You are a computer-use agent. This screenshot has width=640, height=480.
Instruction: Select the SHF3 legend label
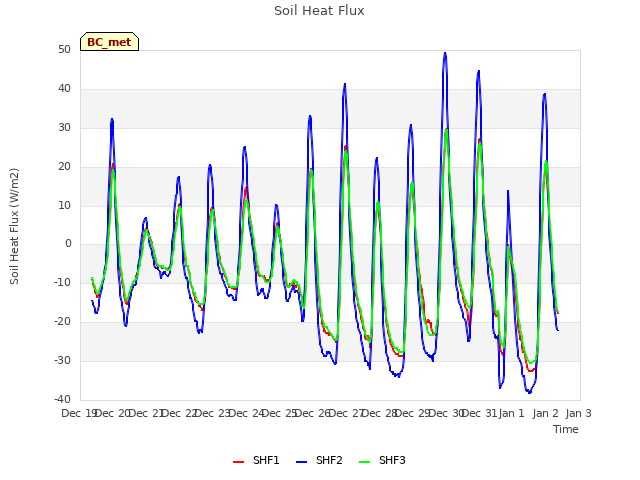pos(392,460)
